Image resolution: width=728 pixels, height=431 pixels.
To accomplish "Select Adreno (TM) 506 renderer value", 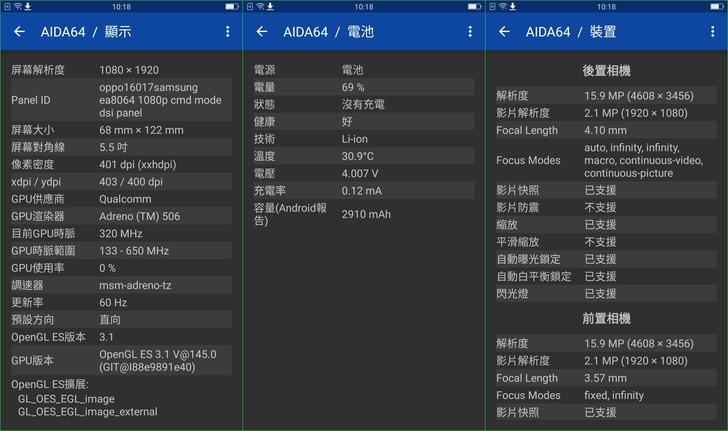I will [140, 216].
